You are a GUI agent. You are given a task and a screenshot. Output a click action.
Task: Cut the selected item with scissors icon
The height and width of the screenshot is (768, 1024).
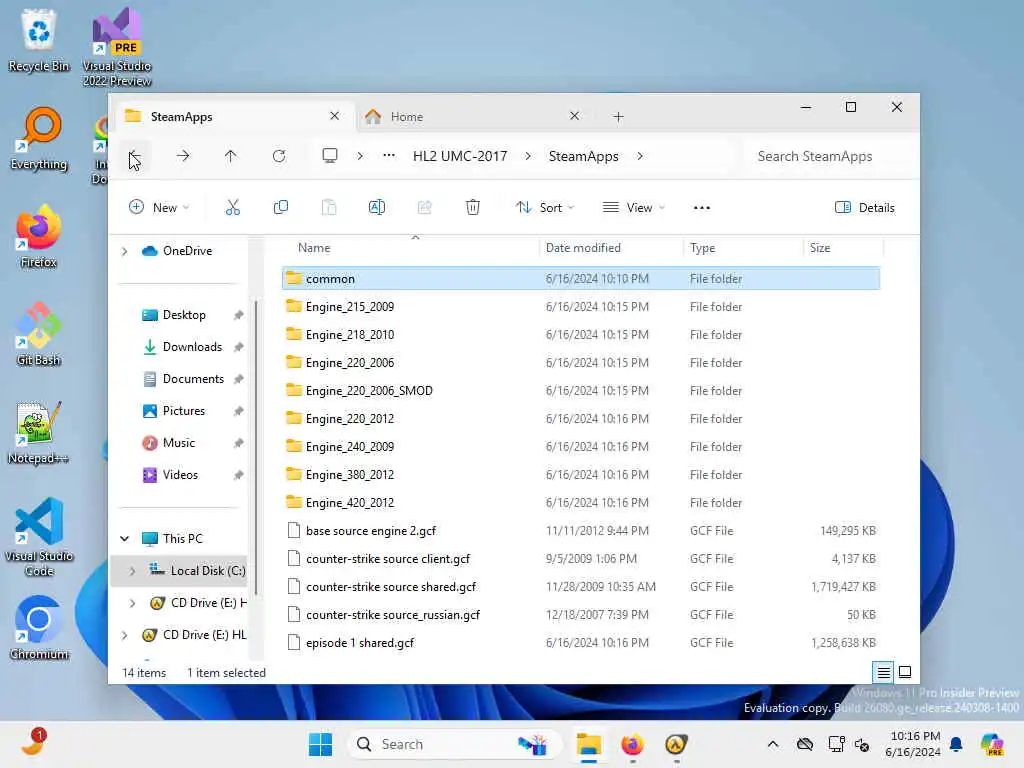[232, 208]
